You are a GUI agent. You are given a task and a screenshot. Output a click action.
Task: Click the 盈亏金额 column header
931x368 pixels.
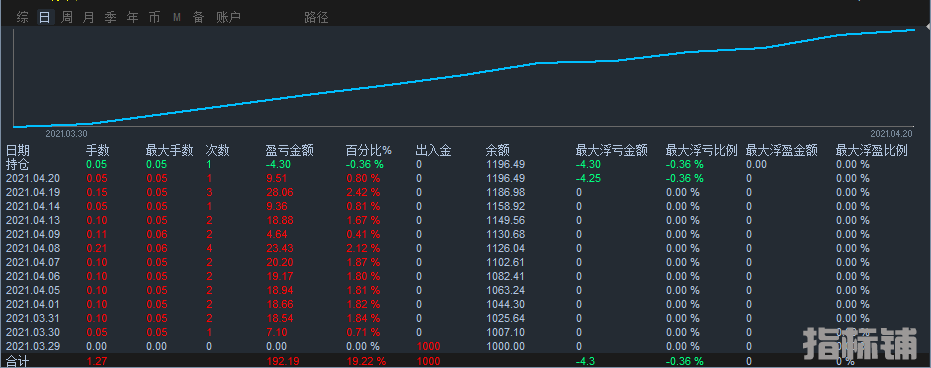[290, 151]
